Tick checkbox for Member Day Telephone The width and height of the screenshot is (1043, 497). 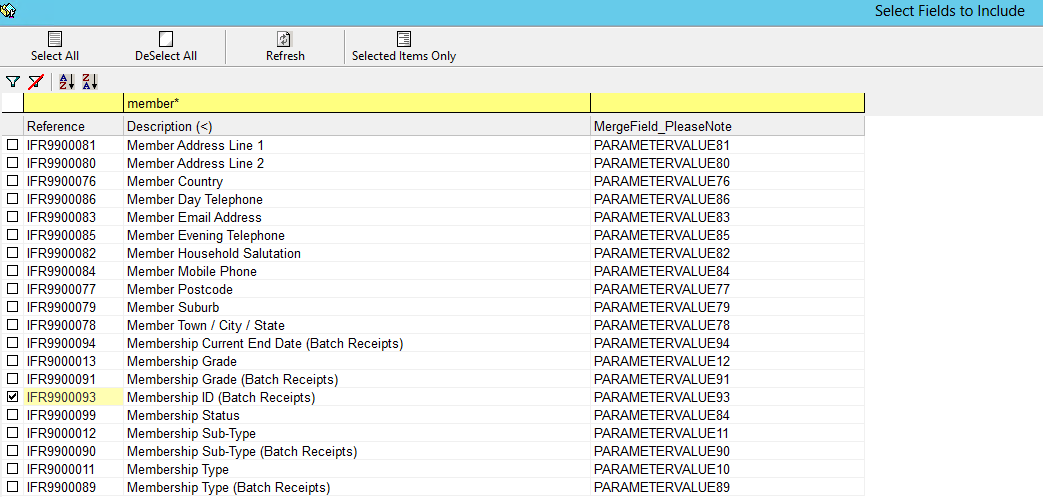point(12,198)
